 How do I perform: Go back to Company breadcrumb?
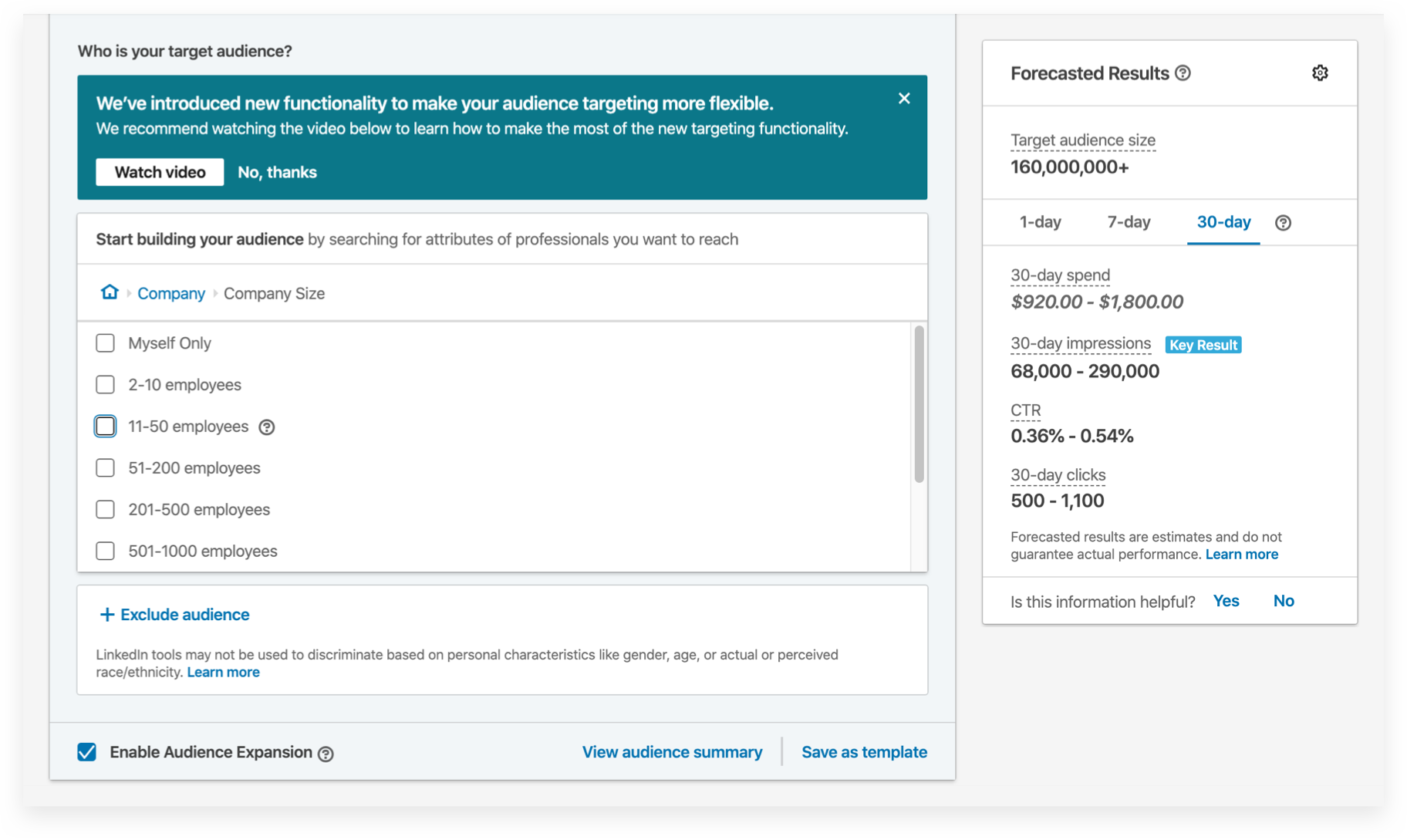pyautogui.click(x=171, y=294)
